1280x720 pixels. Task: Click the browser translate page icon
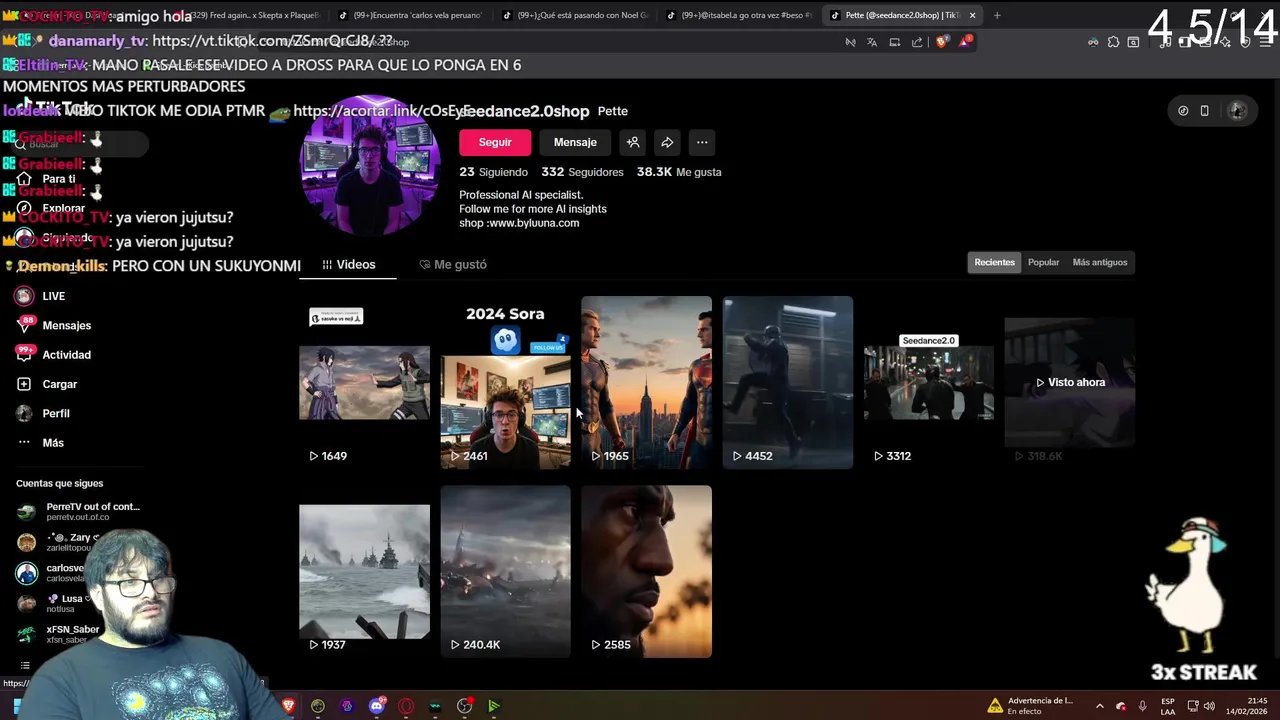pos(872,42)
